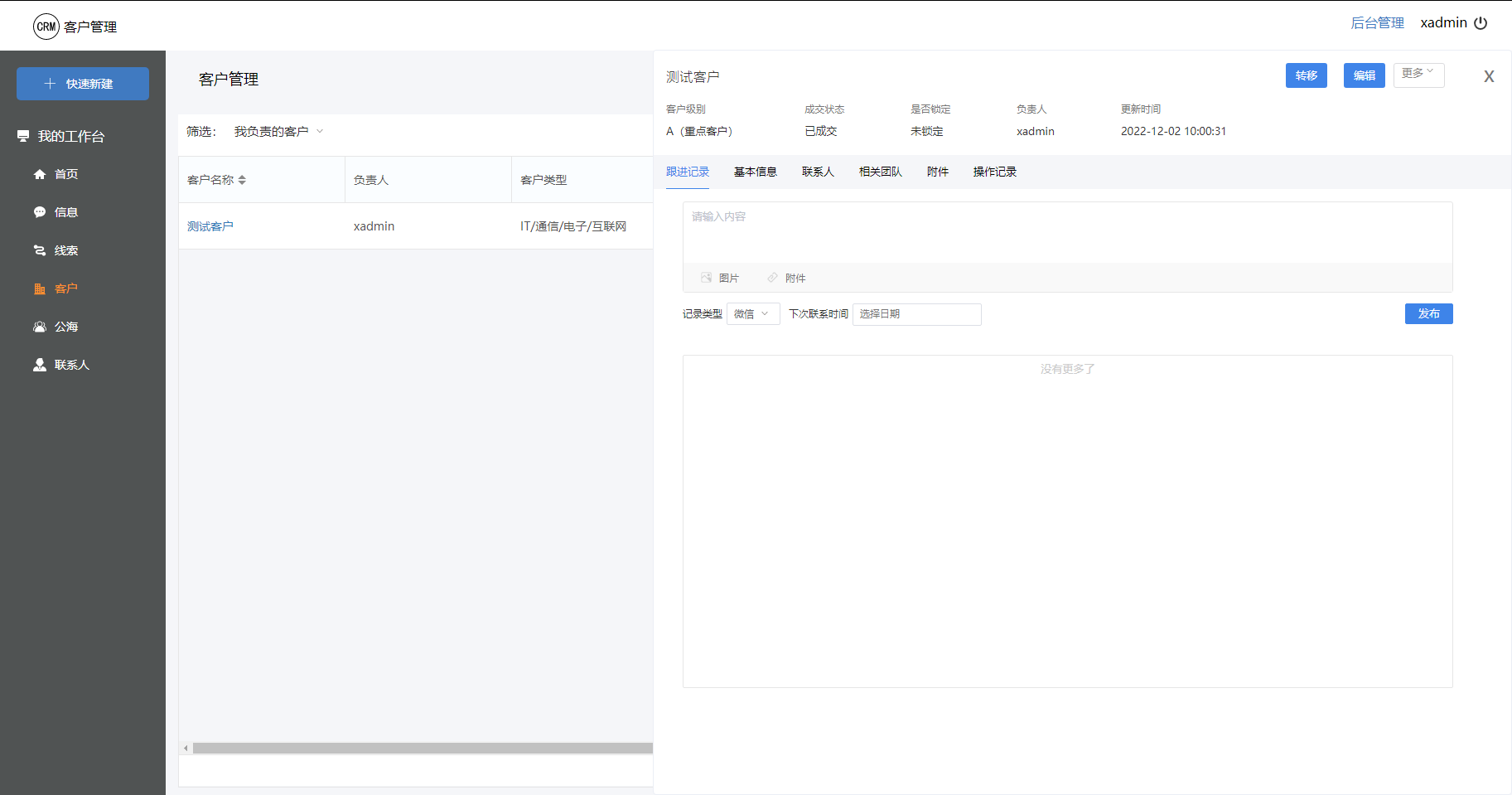Open the 操作记录 tab
The image size is (1512, 795).
coord(994,172)
